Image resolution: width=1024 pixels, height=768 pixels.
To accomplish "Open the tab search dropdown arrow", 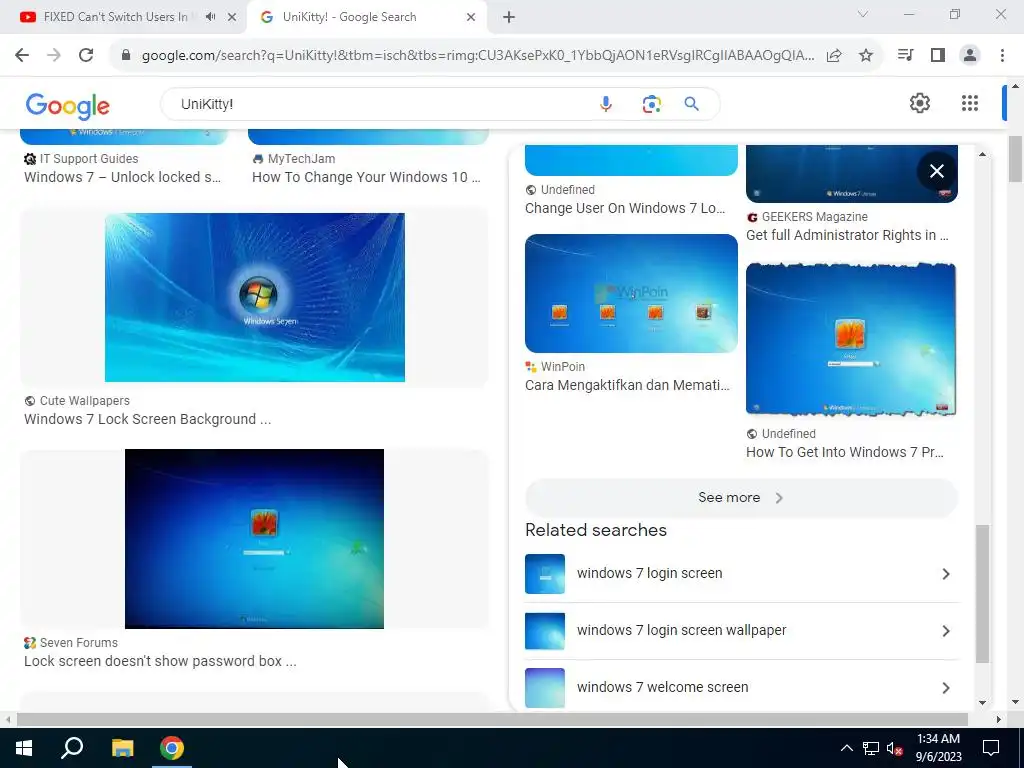I will 863,14.
